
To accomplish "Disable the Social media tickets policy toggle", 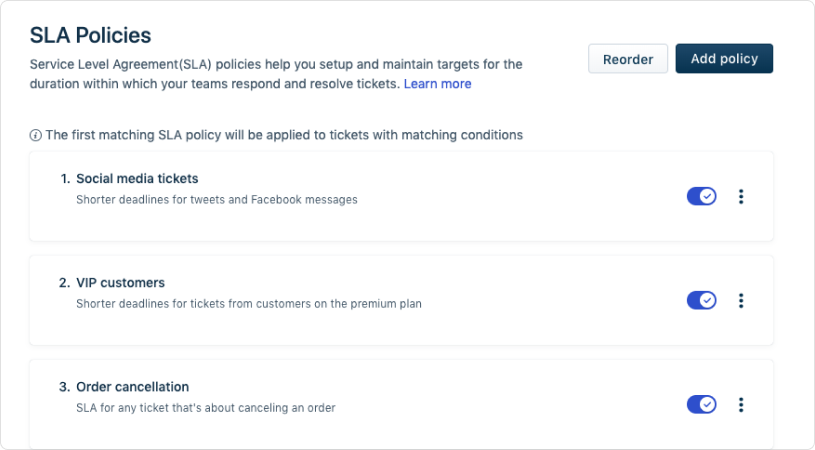I will tap(702, 196).
